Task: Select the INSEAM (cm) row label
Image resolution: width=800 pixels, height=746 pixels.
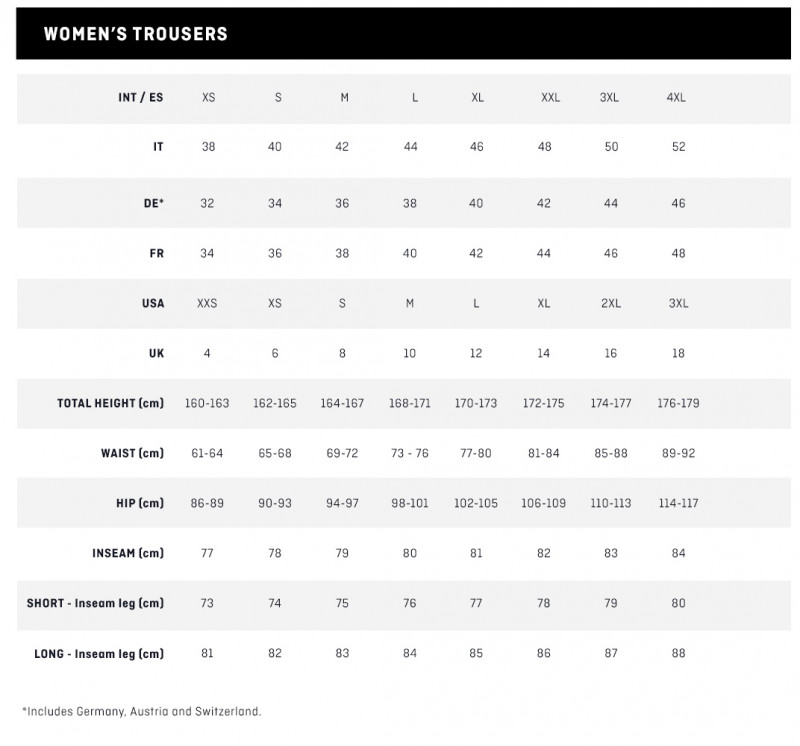Action: pyautogui.click(x=128, y=553)
